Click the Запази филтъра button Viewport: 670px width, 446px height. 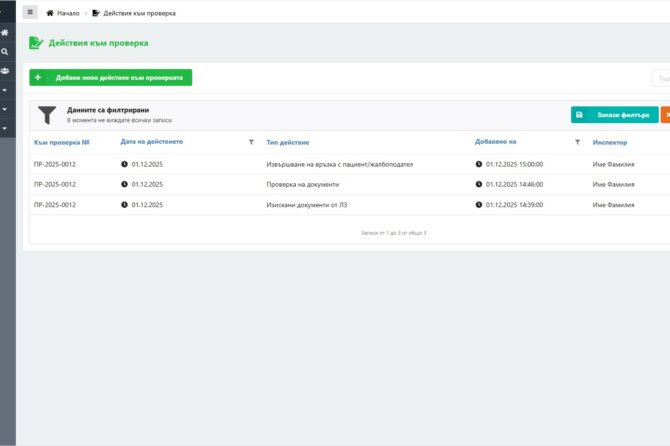[614, 115]
